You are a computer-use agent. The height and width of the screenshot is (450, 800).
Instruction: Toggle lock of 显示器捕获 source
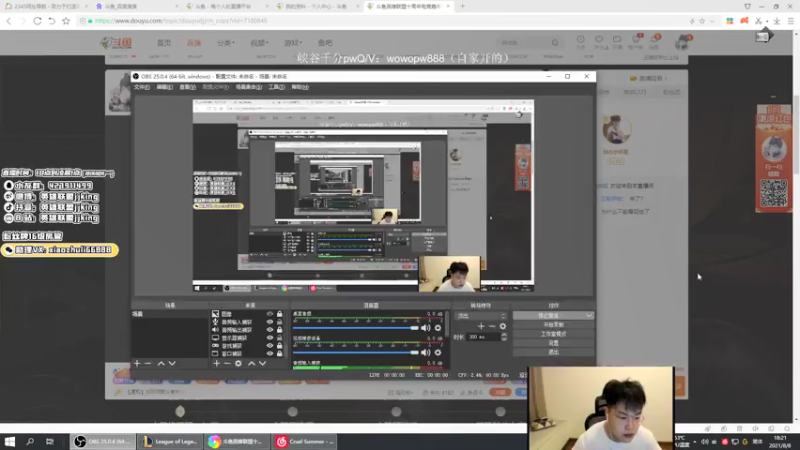(x=280, y=338)
